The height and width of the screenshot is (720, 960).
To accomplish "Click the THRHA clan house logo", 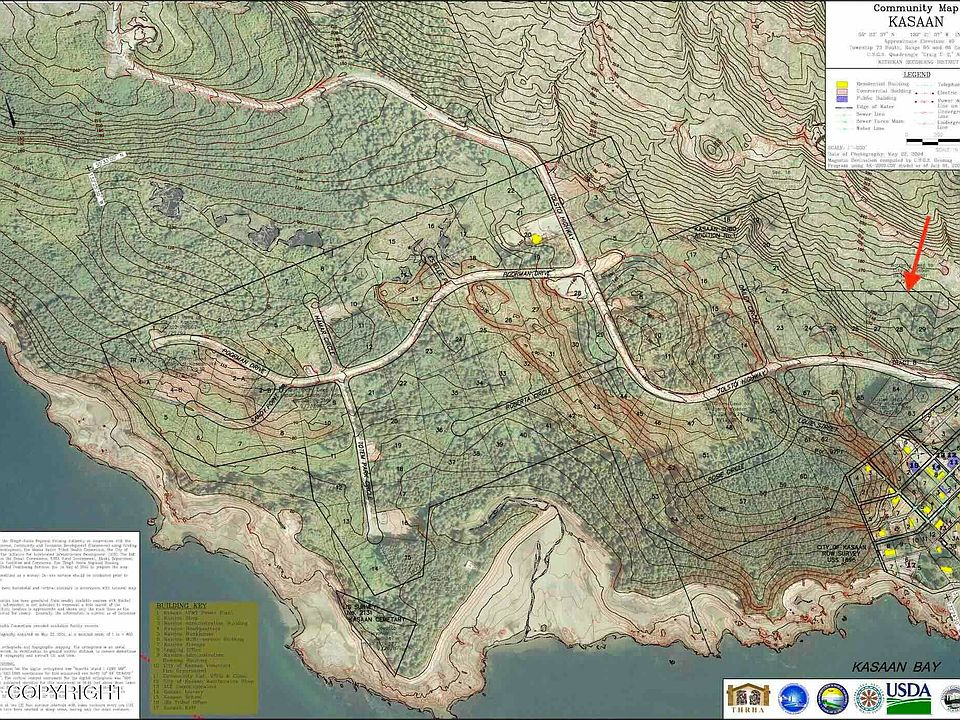I will tap(748, 699).
